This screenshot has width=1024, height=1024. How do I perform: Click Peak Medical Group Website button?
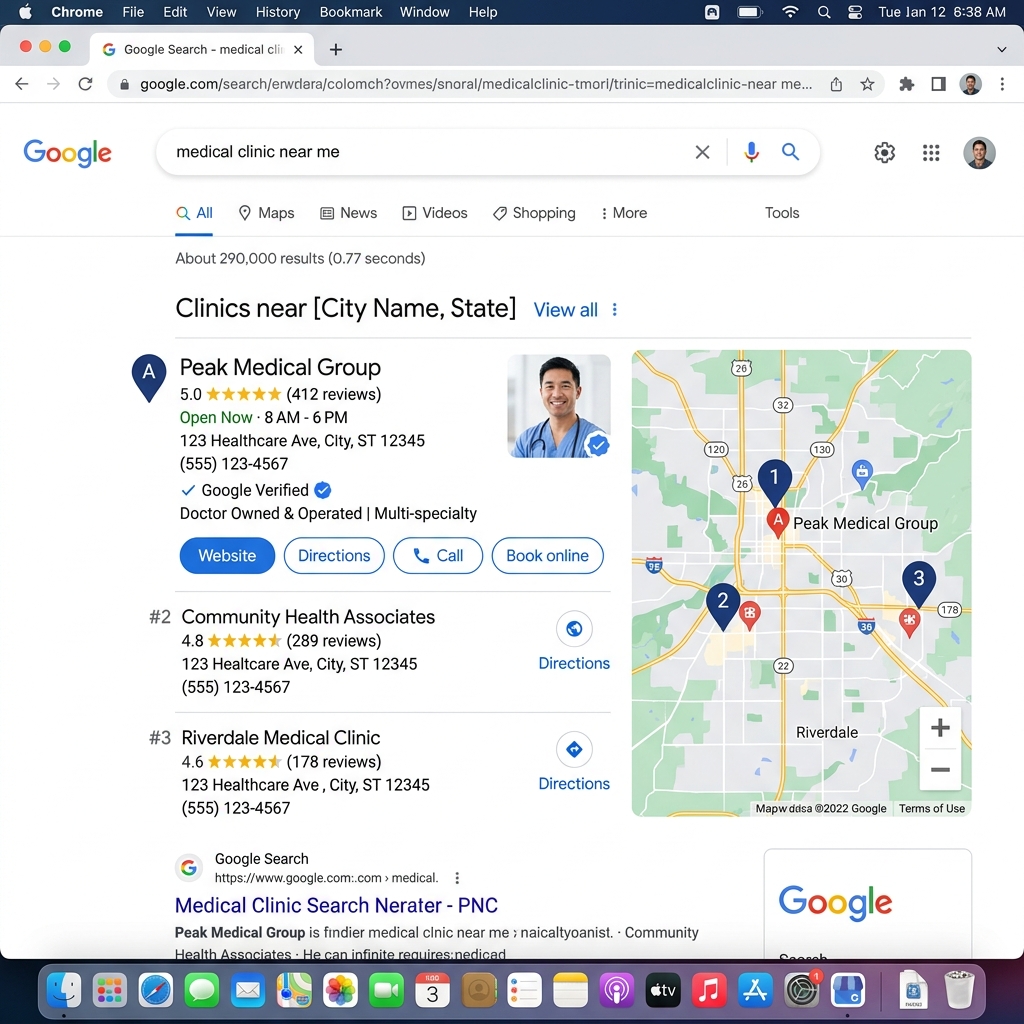227,556
